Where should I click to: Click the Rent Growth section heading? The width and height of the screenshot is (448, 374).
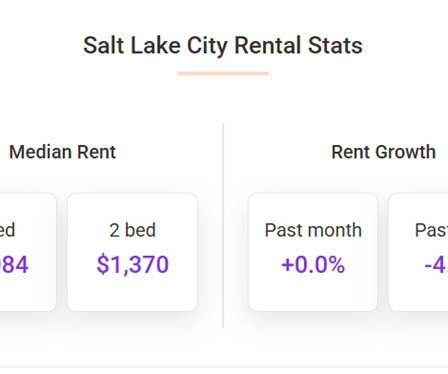coord(383,152)
